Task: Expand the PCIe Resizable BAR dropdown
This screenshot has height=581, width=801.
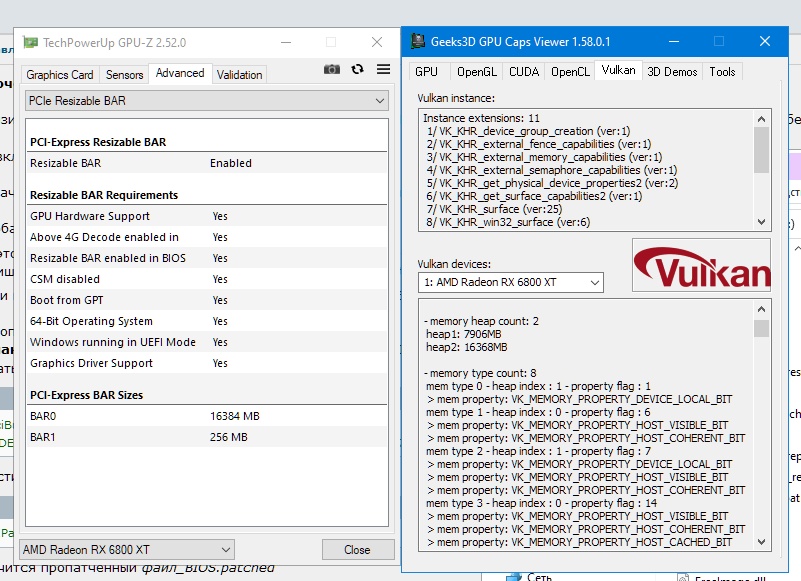Action: [207, 101]
